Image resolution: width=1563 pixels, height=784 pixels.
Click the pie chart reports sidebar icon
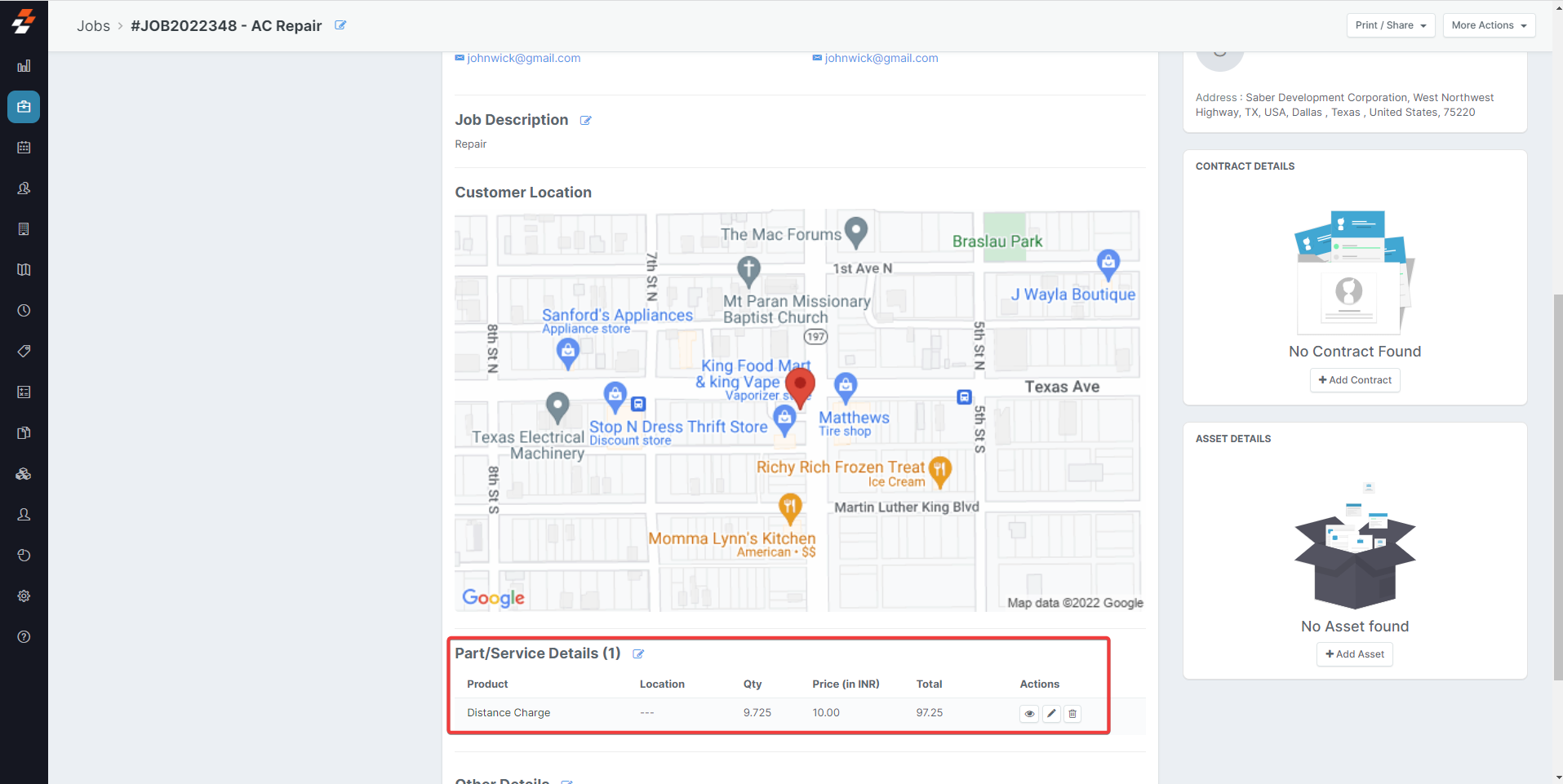click(24, 556)
